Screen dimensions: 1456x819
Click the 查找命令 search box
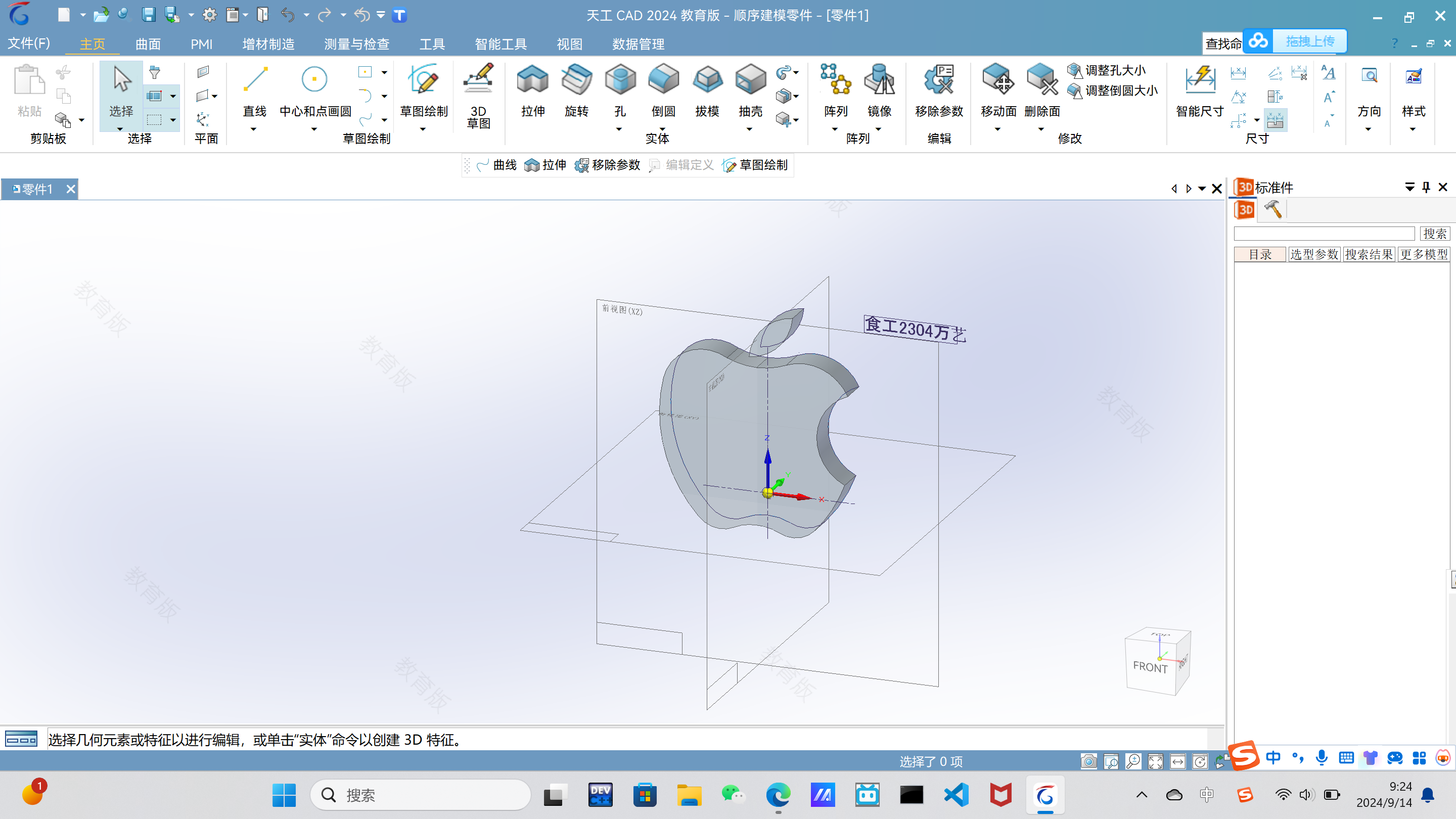(x=1222, y=43)
